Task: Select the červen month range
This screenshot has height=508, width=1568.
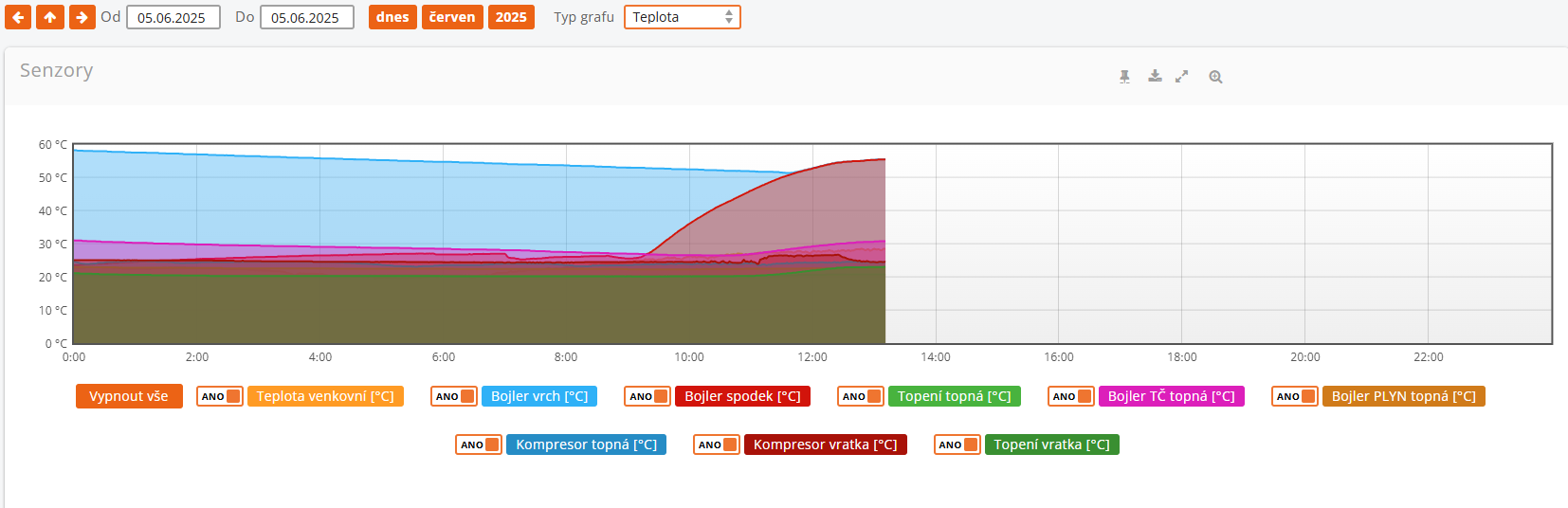Action: coord(452,17)
